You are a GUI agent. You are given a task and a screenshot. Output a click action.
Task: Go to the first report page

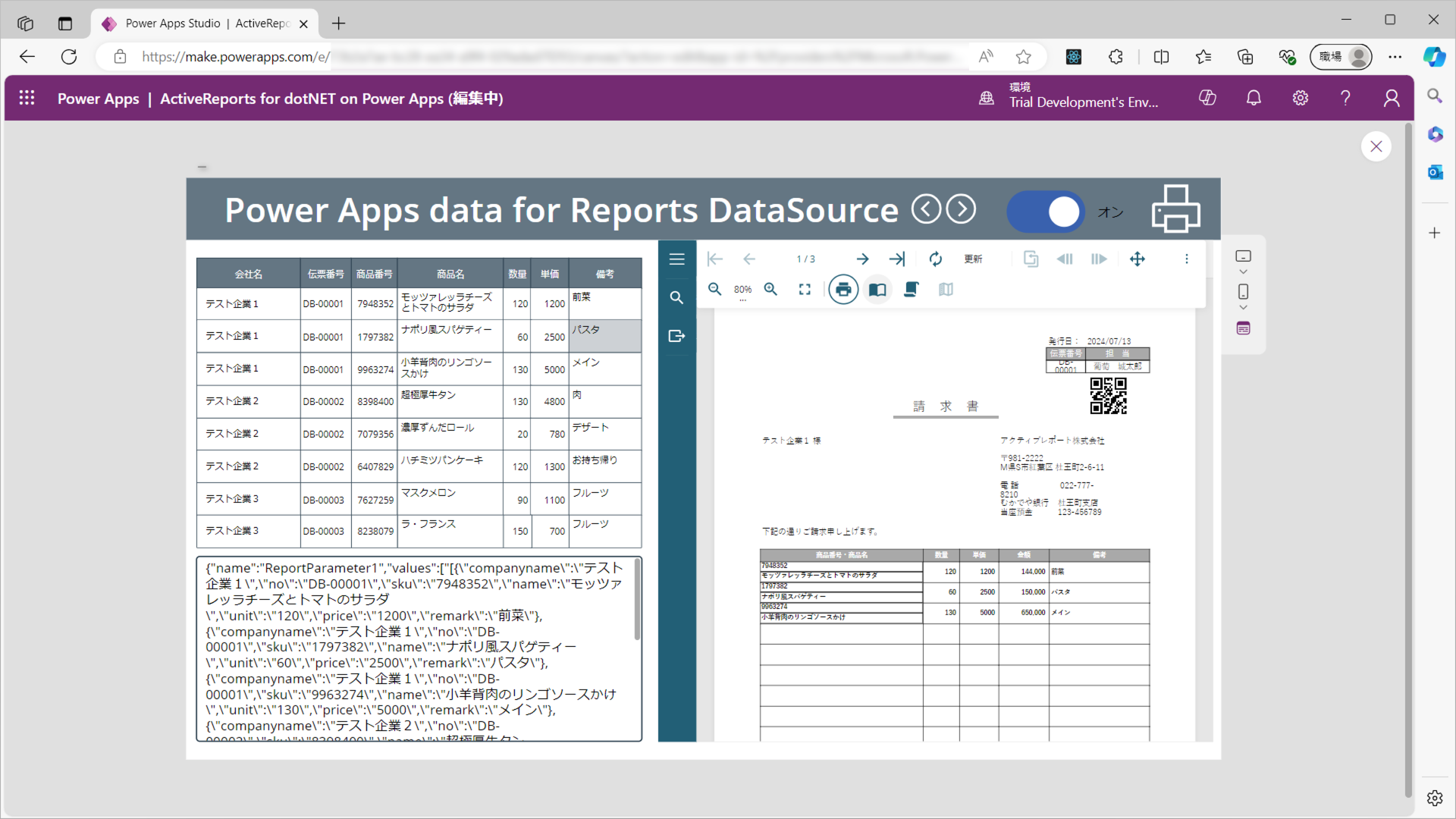[x=714, y=259]
